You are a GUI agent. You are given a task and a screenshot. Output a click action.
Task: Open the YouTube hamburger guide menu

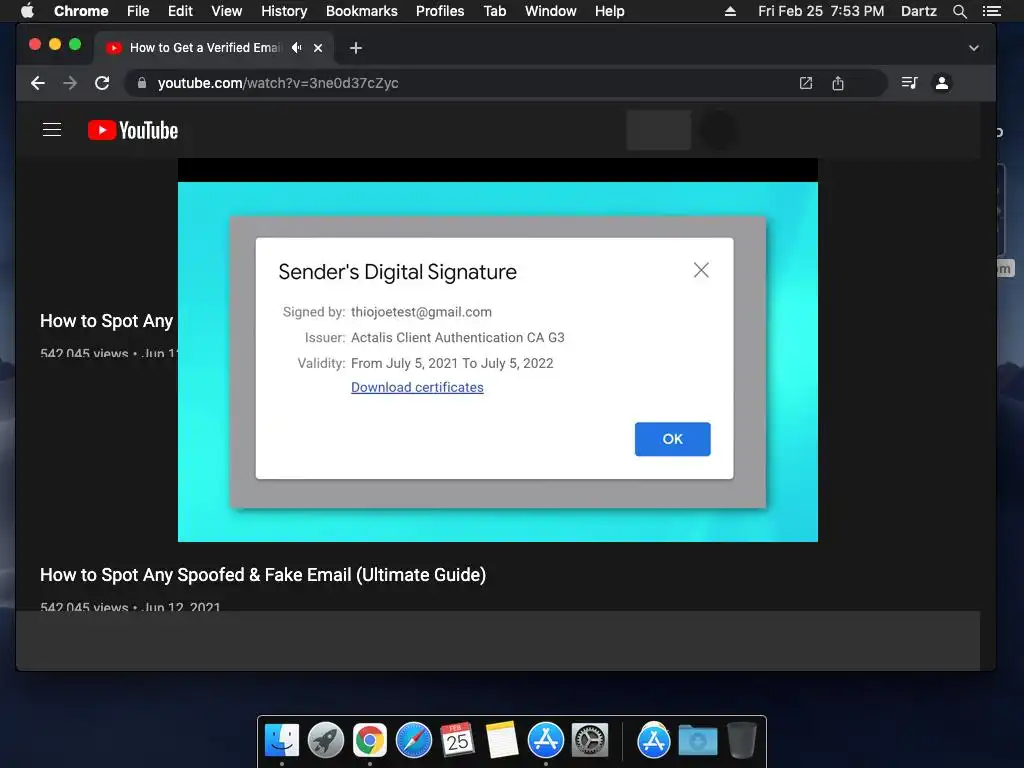pos(52,130)
